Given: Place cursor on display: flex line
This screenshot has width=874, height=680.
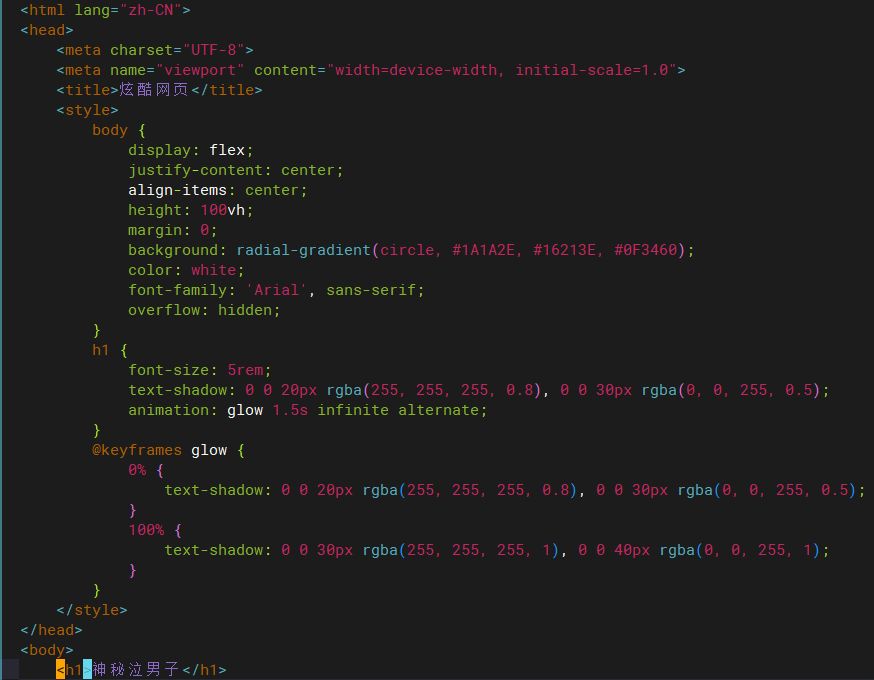Looking at the screenshot, I should tap(190, 150).
